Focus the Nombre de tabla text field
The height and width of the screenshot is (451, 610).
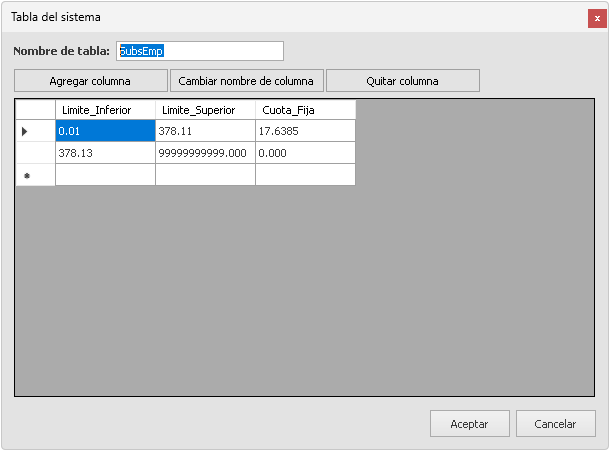tap(200, 51)
